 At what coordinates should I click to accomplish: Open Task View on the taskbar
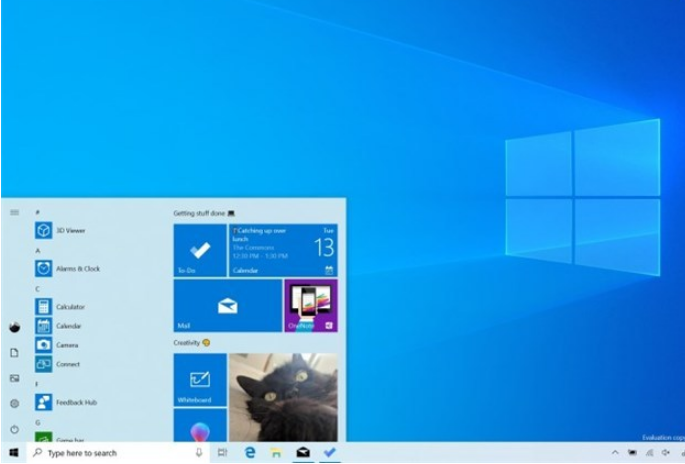[x=223, y=453]
